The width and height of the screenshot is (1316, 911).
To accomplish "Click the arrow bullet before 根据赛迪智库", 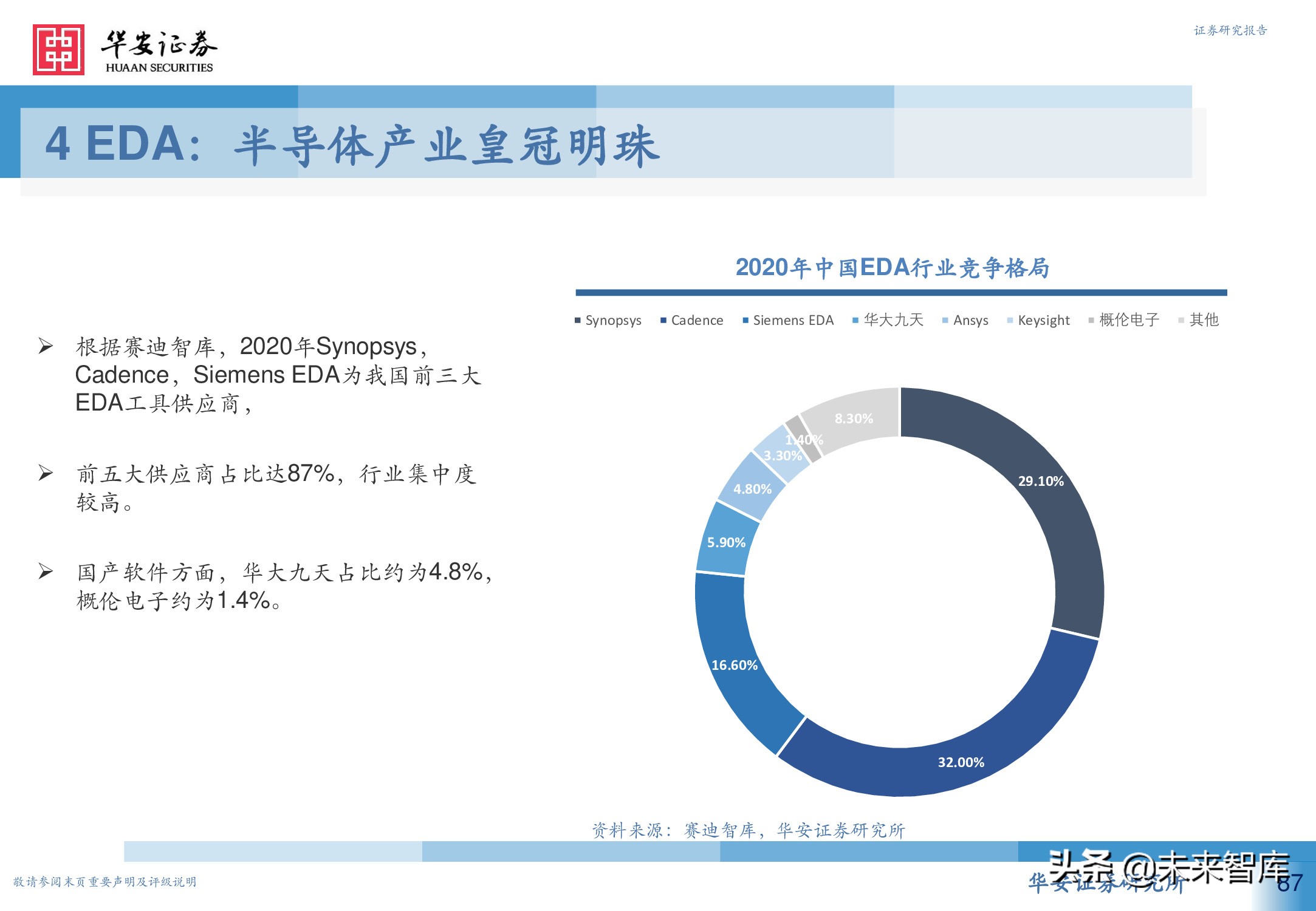I will [46, 347].
